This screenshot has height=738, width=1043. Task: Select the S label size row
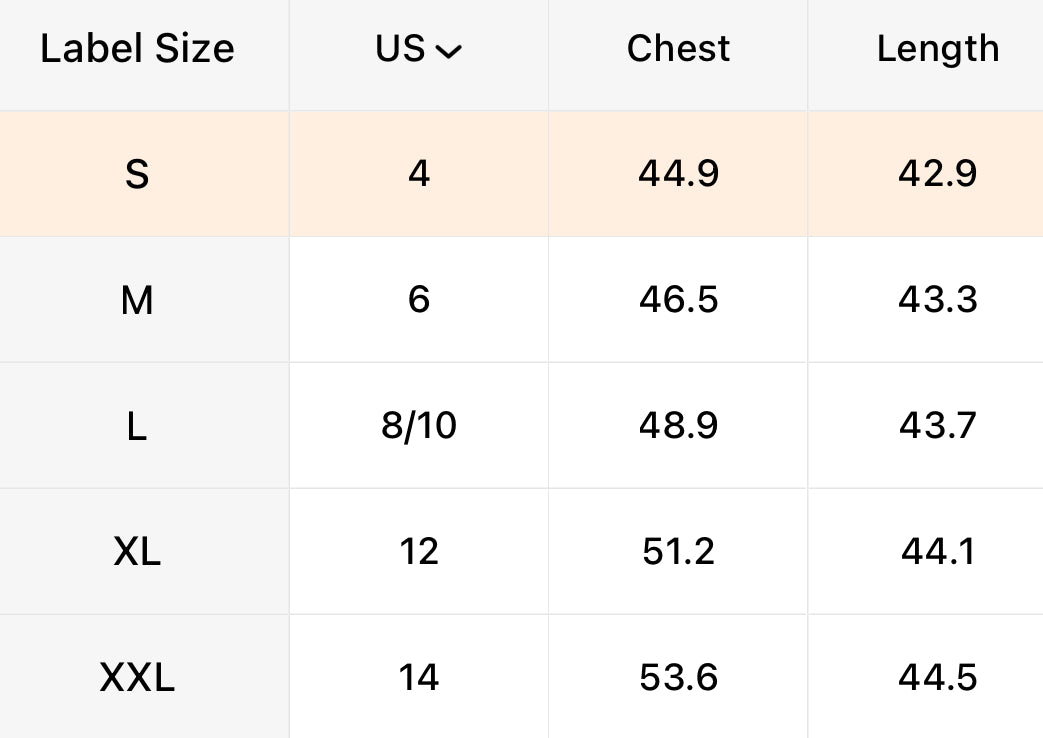137,174
